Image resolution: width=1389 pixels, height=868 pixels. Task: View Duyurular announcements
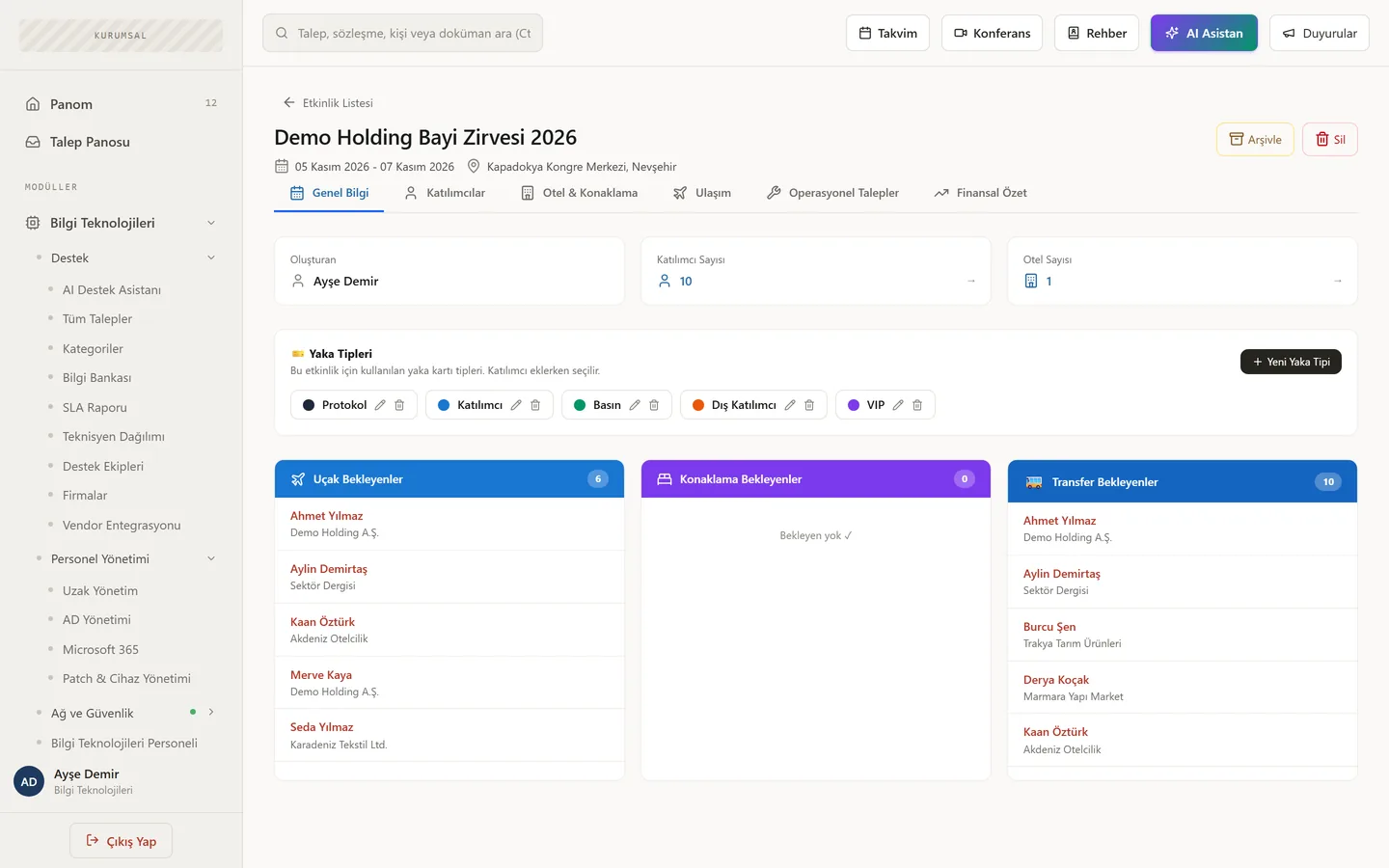pos(1320,33)
